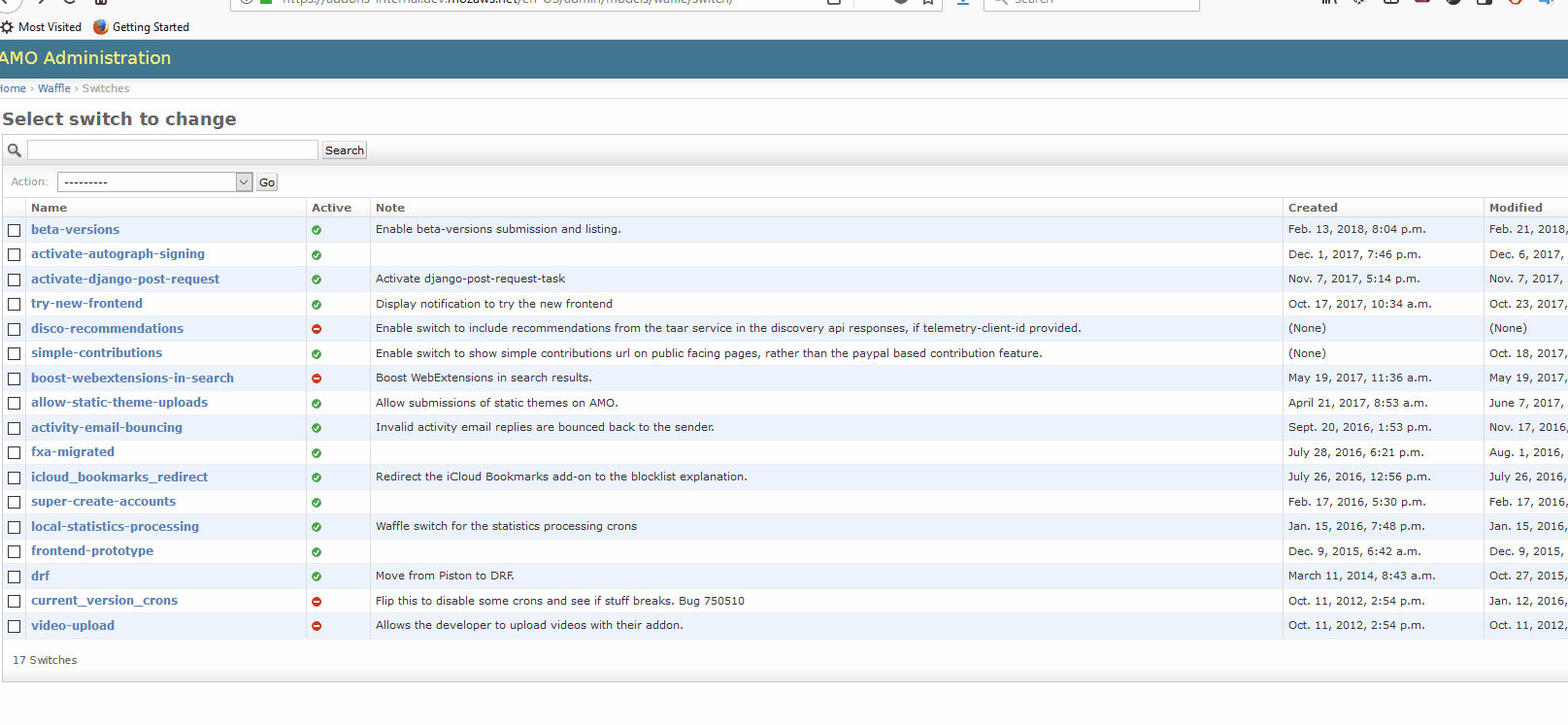
Task: Click the note "Move from Piston to DRF."
Action: (445, 577)
